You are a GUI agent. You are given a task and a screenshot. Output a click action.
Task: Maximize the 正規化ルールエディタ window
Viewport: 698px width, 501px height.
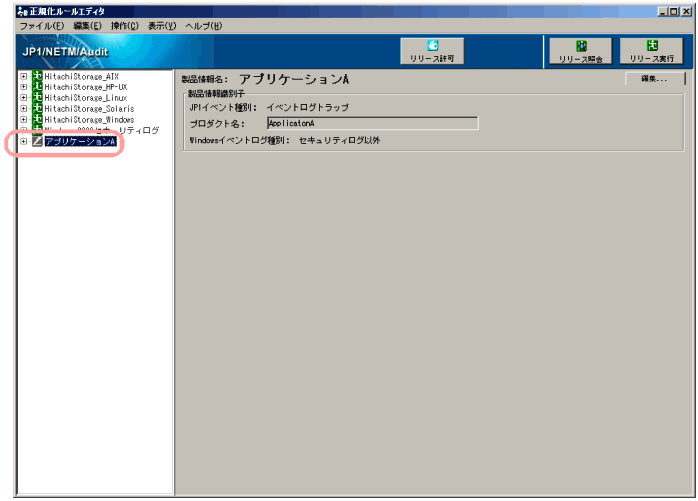[x=674, y=12]
